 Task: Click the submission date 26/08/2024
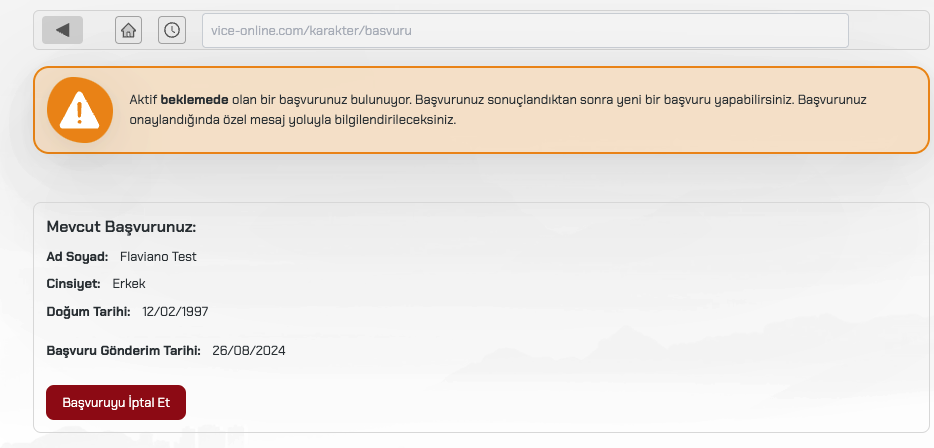[249, 350]
